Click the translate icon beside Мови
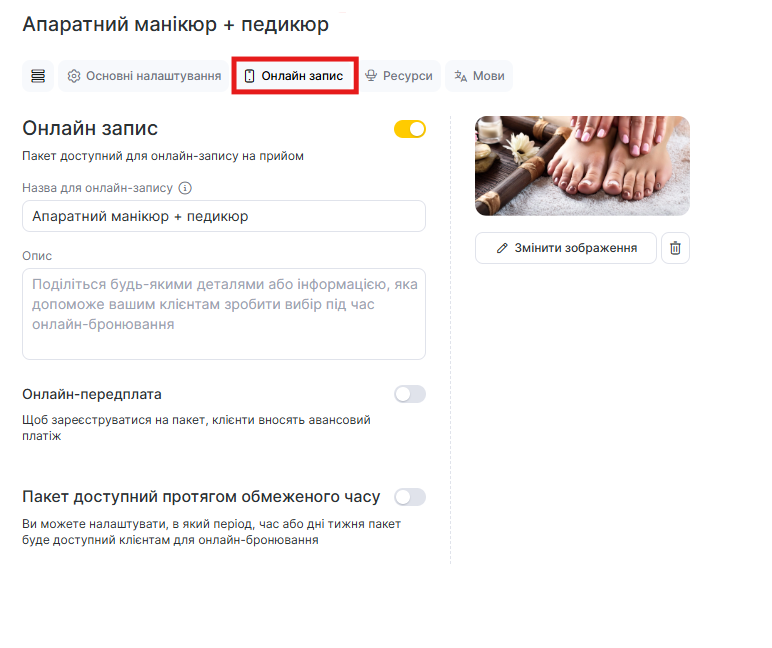Screen dimensions: 772x648 (x=460, y=76)
